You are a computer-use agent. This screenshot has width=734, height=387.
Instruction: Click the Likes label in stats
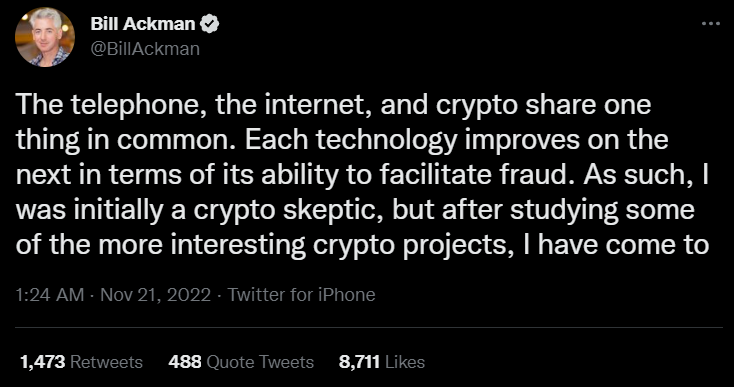tap(404, 362)
